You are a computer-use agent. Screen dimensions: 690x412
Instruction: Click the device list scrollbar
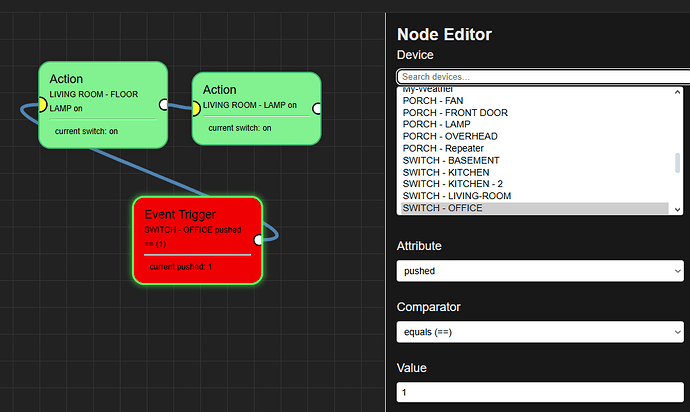tap(677, 162)
